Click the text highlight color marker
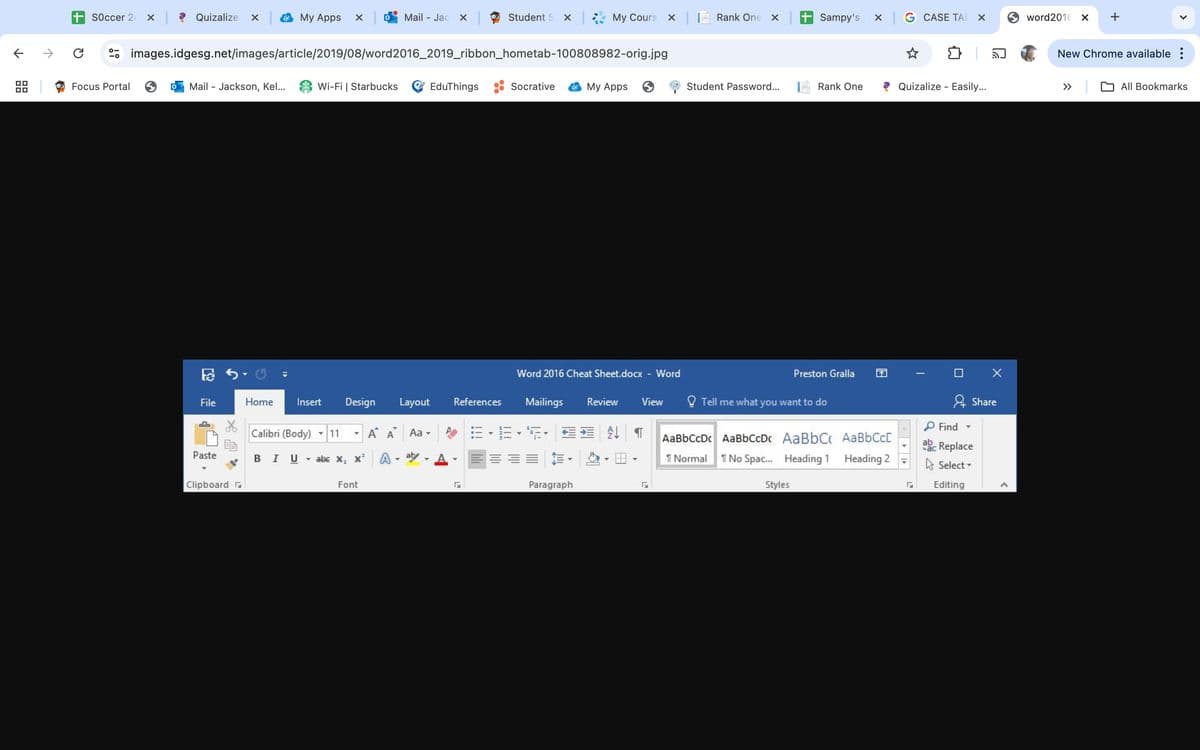Screen dimensions: 1200x750 point(412,459)
